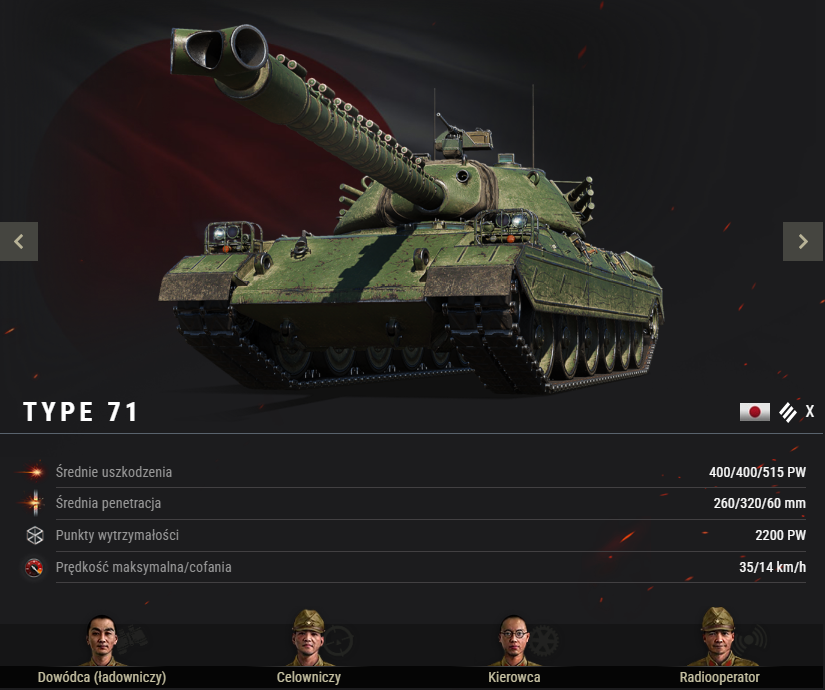Screen dimensions: 825x690
Task: Click the average penetration icon
Action: (x=35, y=503)
